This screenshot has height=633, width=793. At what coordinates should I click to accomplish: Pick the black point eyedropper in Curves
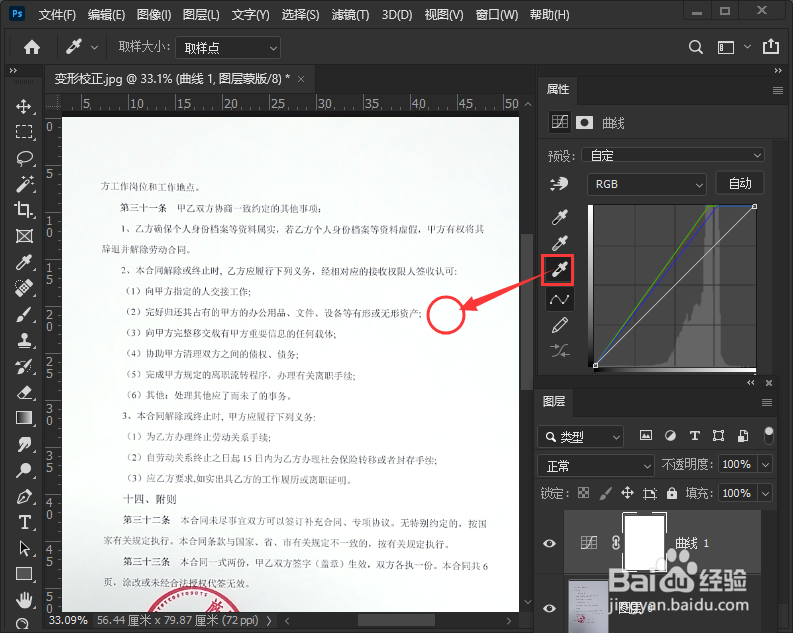click(x=559, y=217)
